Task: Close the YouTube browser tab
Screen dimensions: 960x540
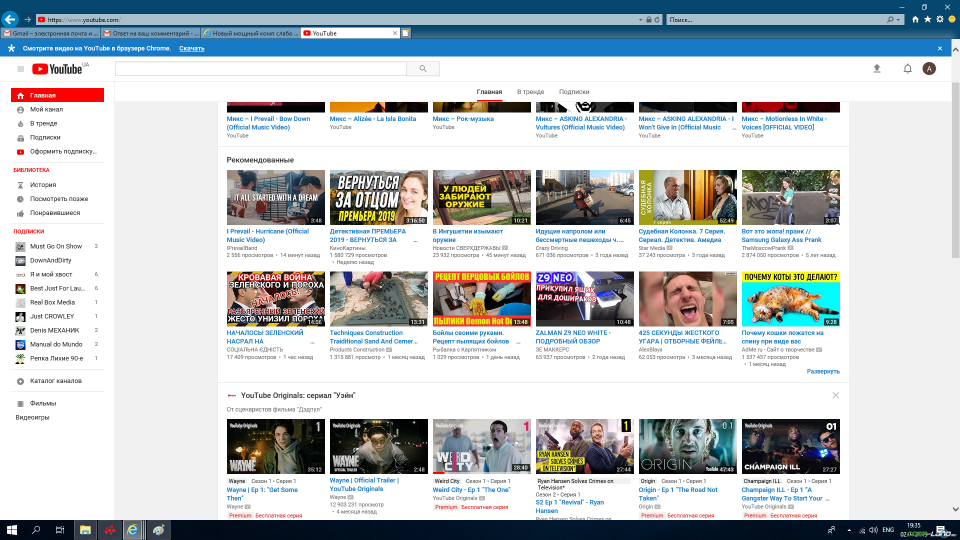Action: (395, 33)
